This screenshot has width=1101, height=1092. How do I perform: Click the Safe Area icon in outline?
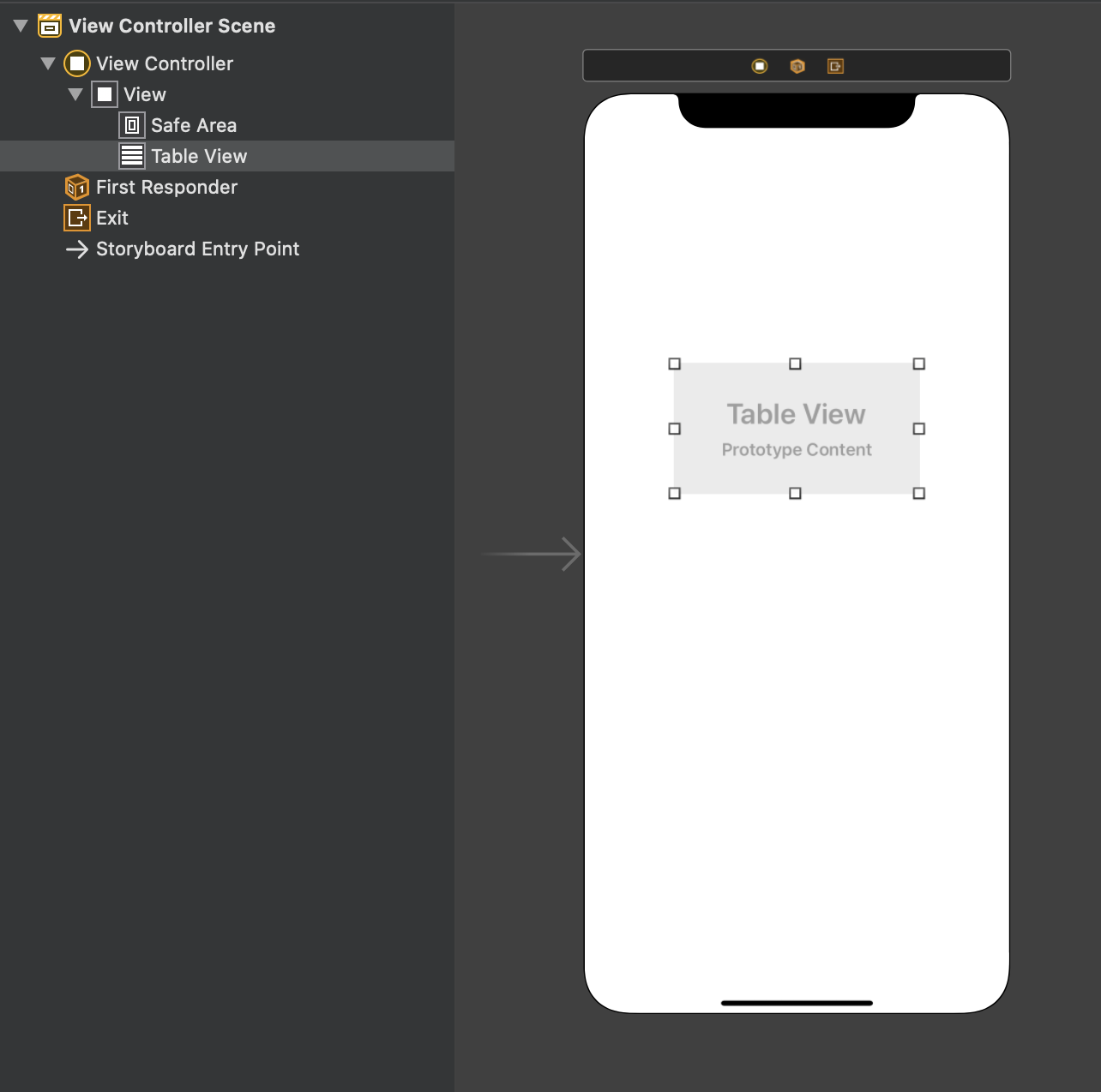132,125
